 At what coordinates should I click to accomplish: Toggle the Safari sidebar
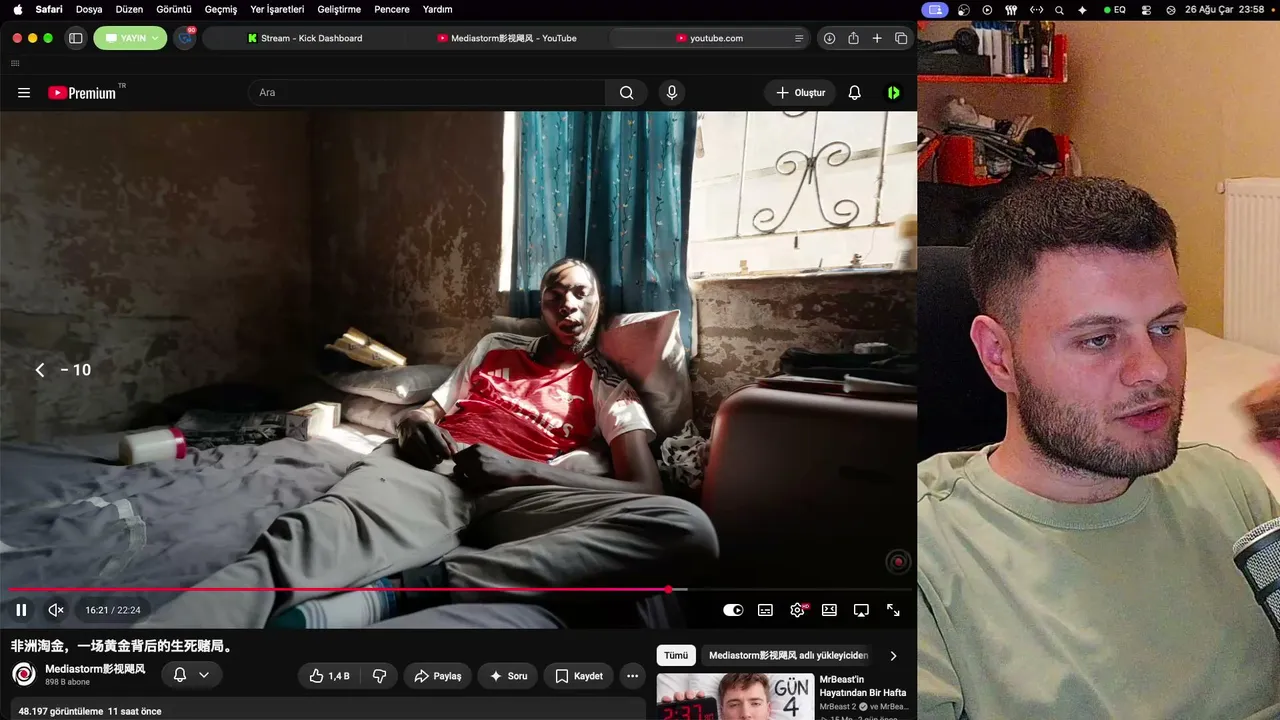75,38
